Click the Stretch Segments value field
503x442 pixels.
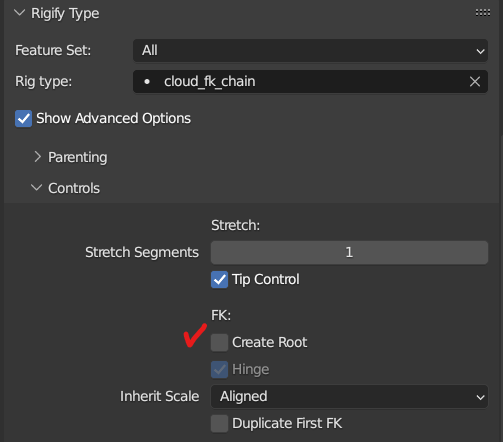click(349, 253)
